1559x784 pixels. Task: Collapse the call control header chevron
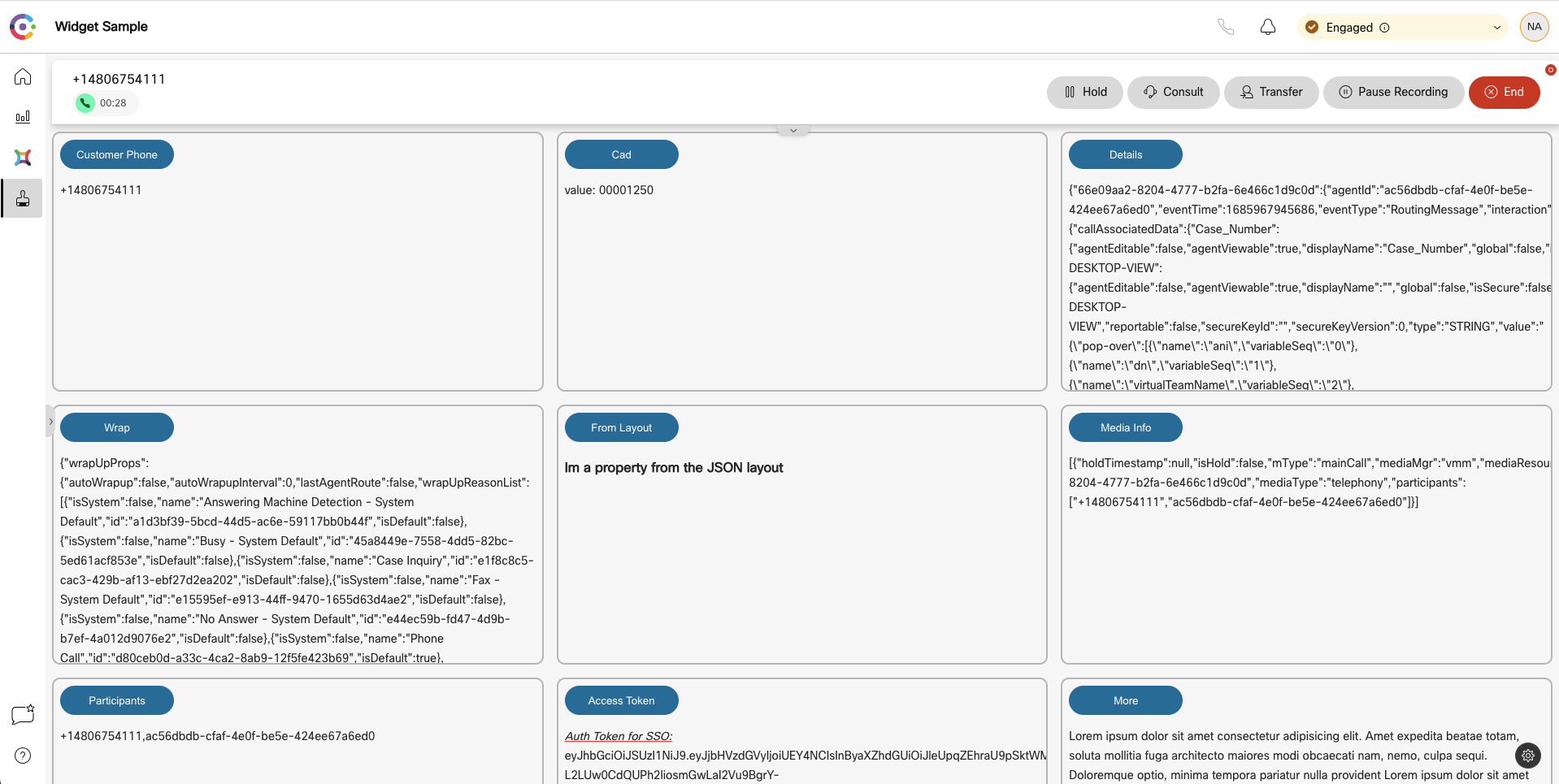coord(793,130)
